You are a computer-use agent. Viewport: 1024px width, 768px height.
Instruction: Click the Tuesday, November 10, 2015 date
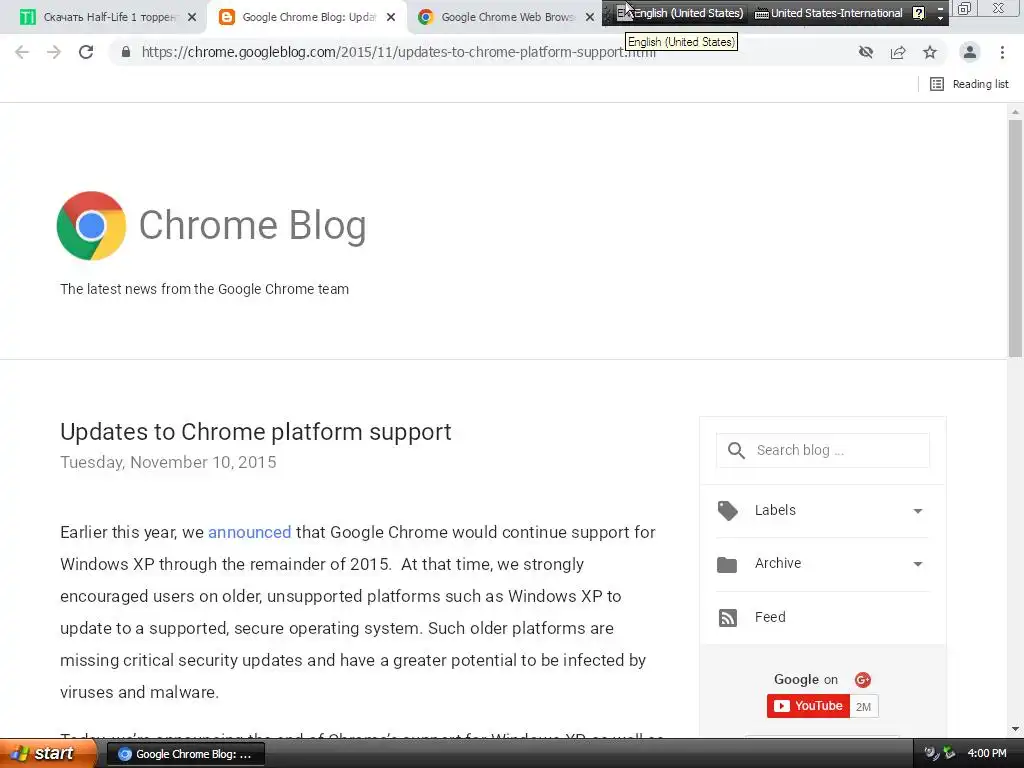pyautogui.click(x=168, y=462)
